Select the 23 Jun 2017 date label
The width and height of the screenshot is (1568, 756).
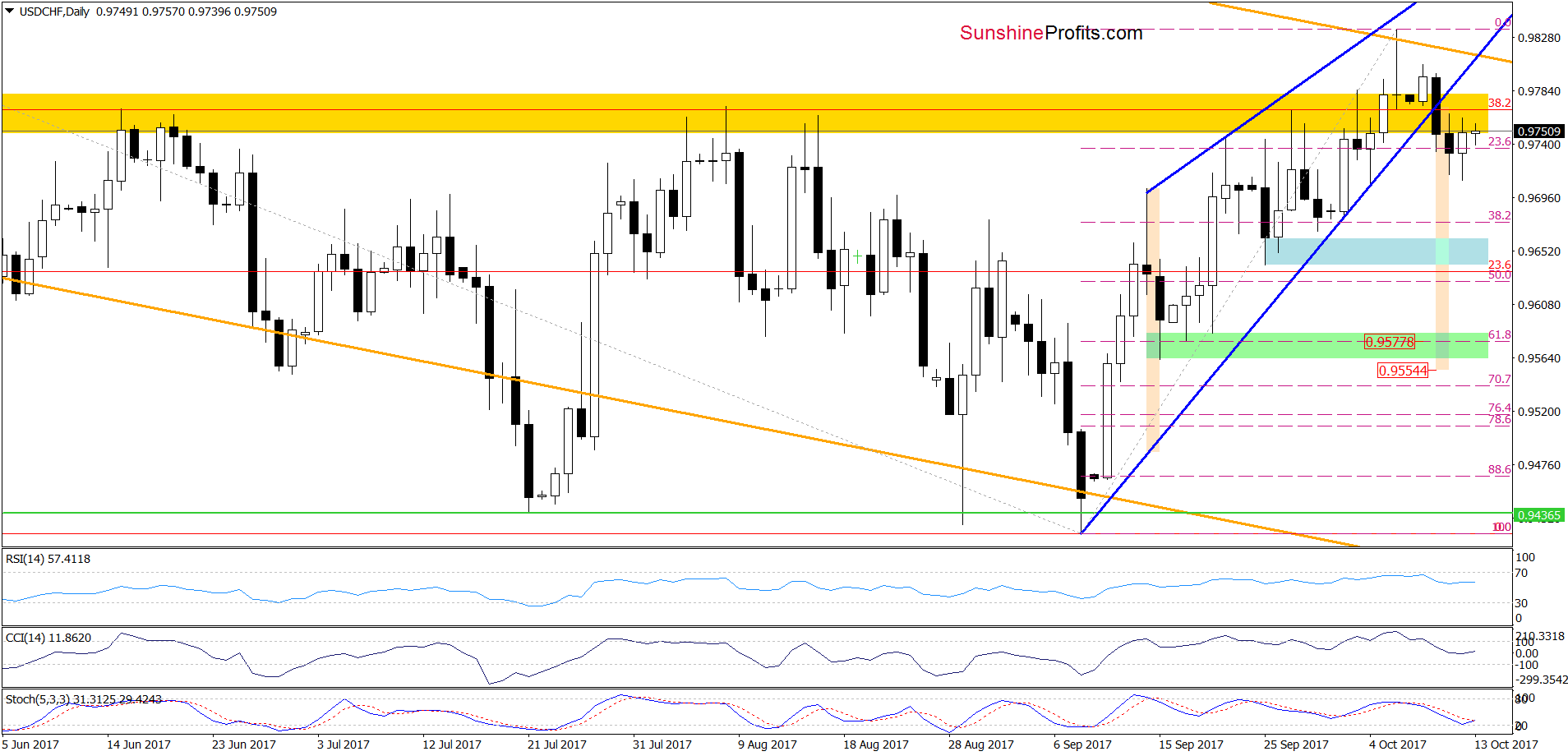point(244,744)
